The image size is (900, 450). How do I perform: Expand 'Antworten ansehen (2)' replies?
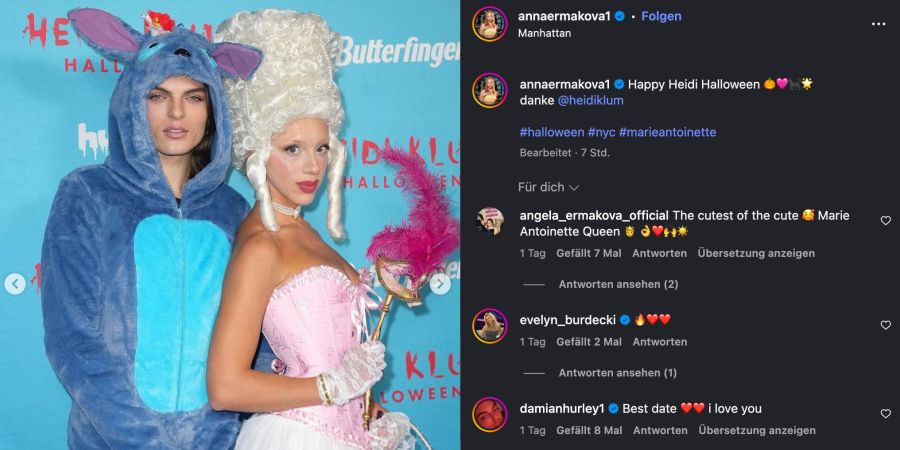click(x=618, y=284)
